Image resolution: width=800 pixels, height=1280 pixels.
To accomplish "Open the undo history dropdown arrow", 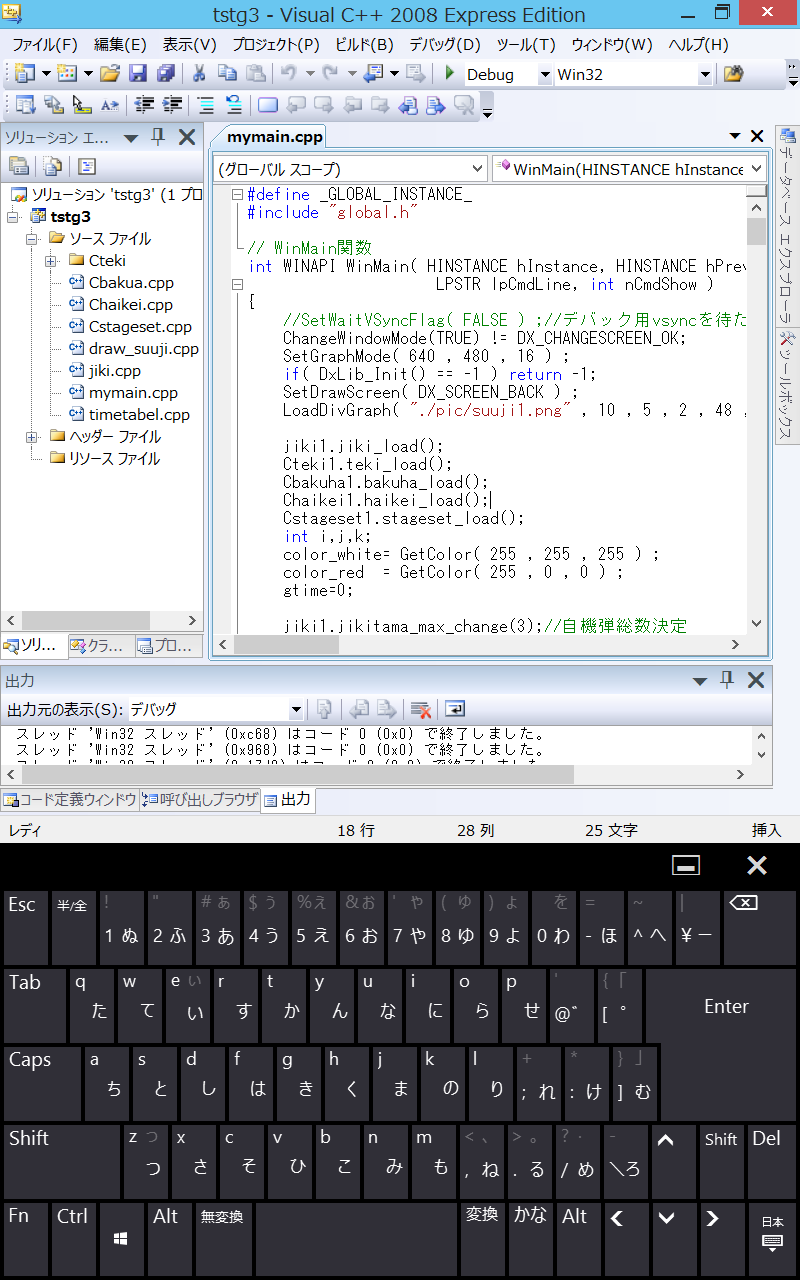I will pyautogui.click(x=308, y=74).
